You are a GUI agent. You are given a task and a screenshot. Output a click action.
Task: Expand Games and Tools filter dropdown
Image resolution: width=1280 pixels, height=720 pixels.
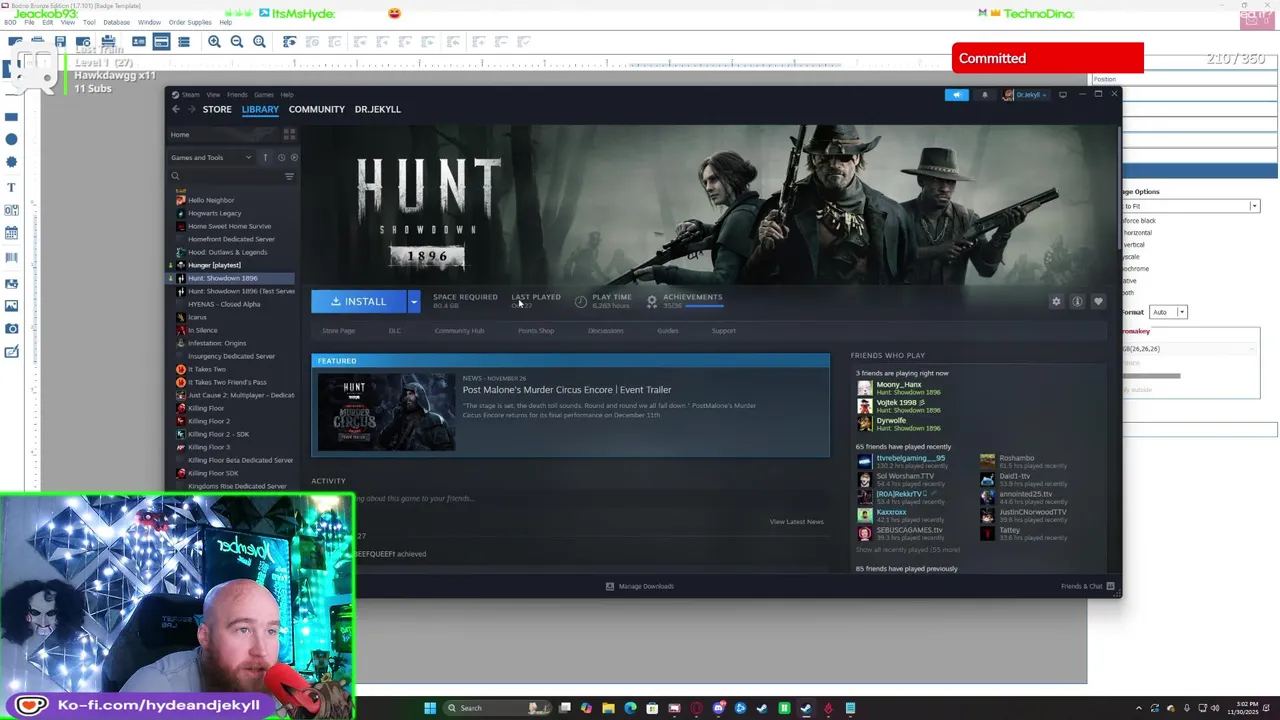pyautogui.click(x=212, y=157)
